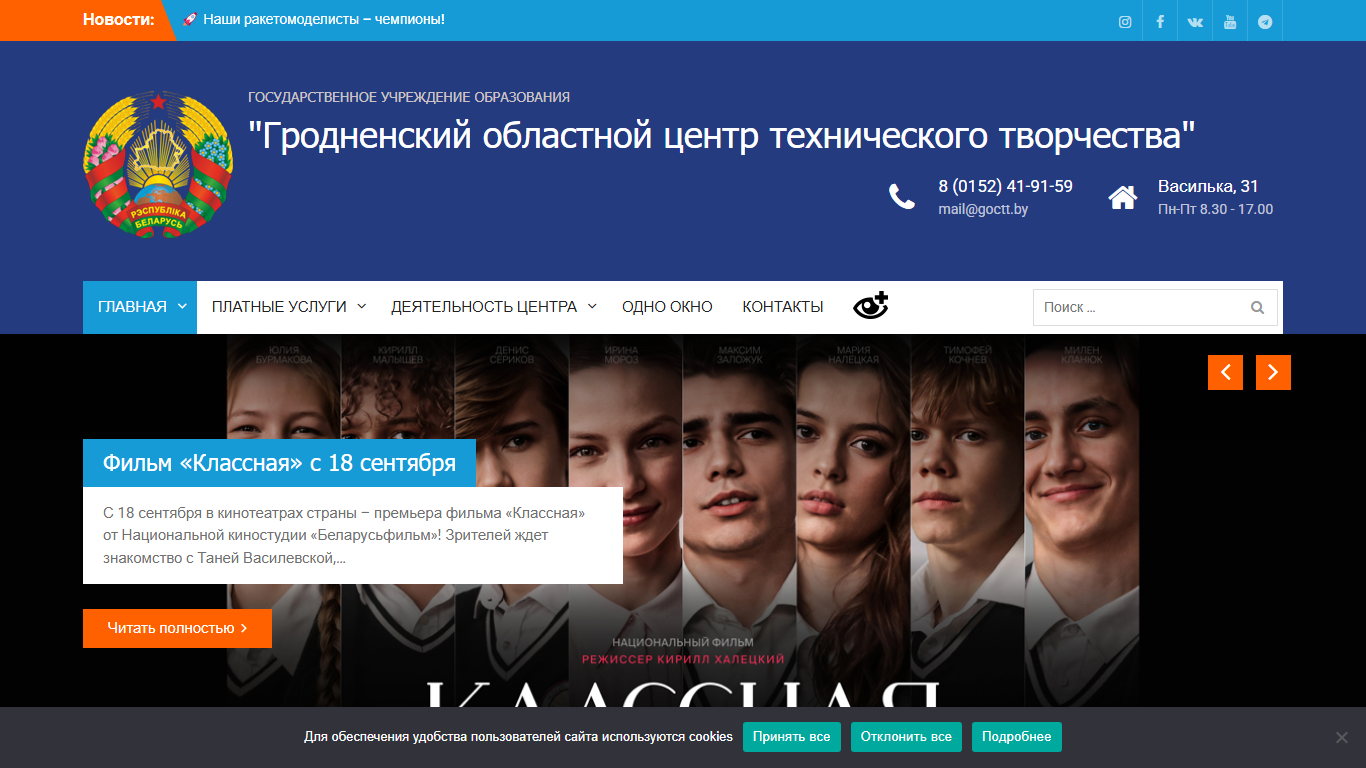Click the rocket icon in news ticker

(x=190, y=19)
